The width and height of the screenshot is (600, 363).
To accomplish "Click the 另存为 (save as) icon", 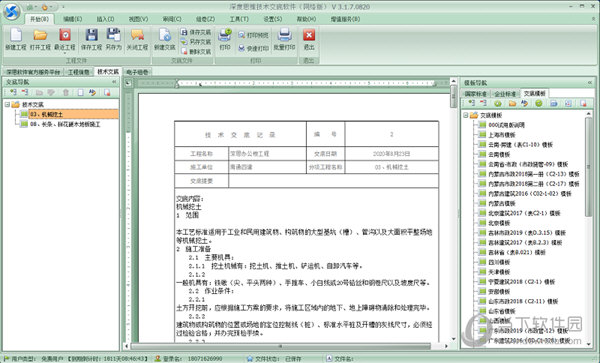I will pyautogui.click(x=114, y=35).
